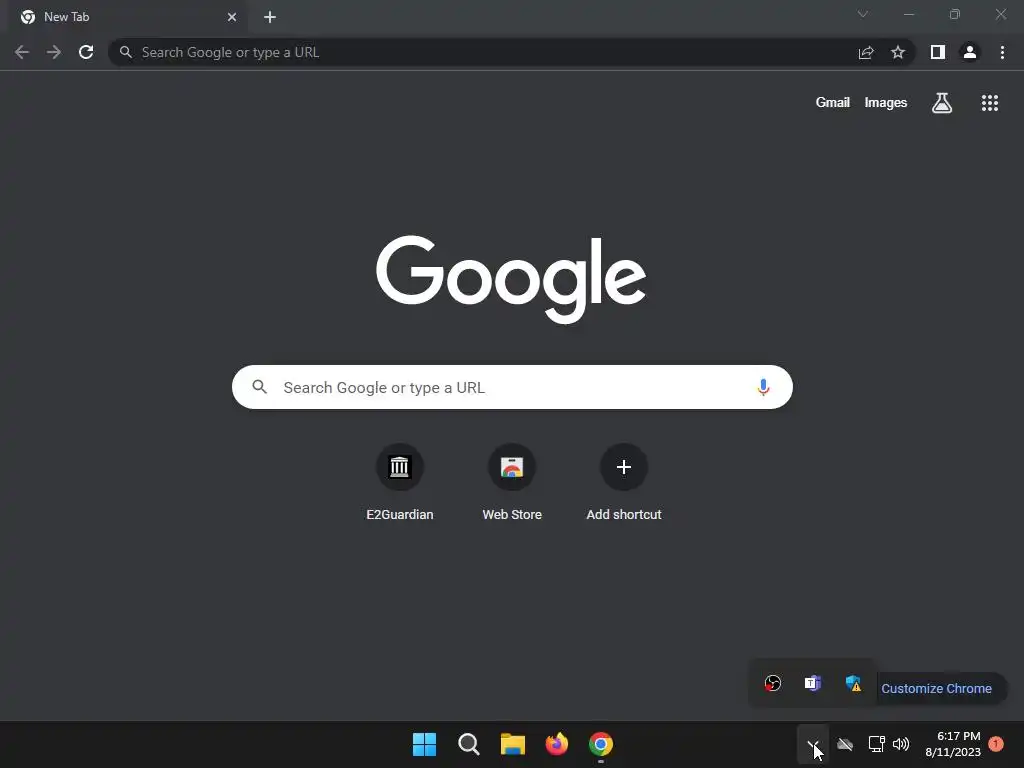
Task: Minimize the Chrome window
Action: (908, 14)
